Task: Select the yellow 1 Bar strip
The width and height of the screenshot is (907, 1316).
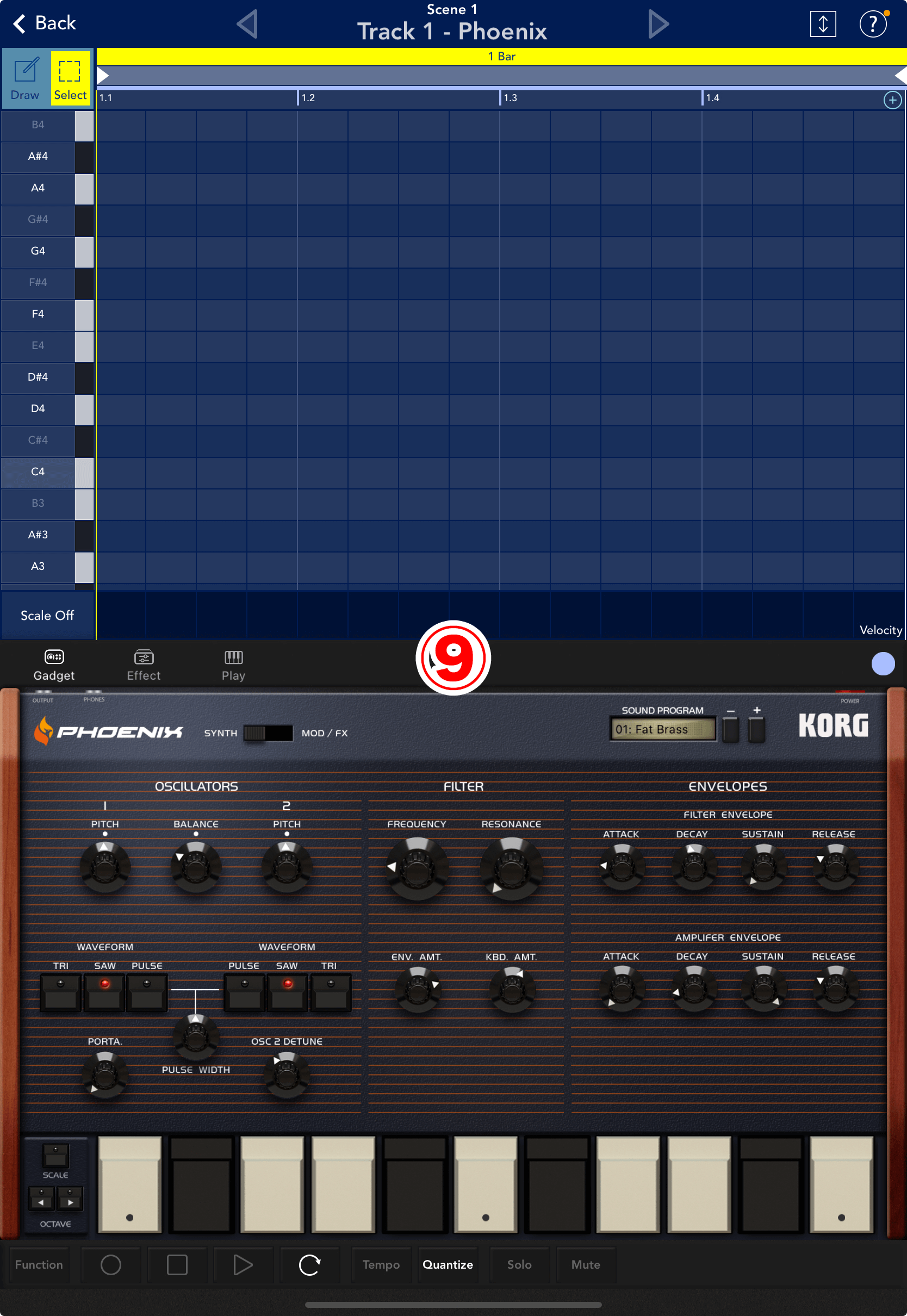Action: (501, 56)
